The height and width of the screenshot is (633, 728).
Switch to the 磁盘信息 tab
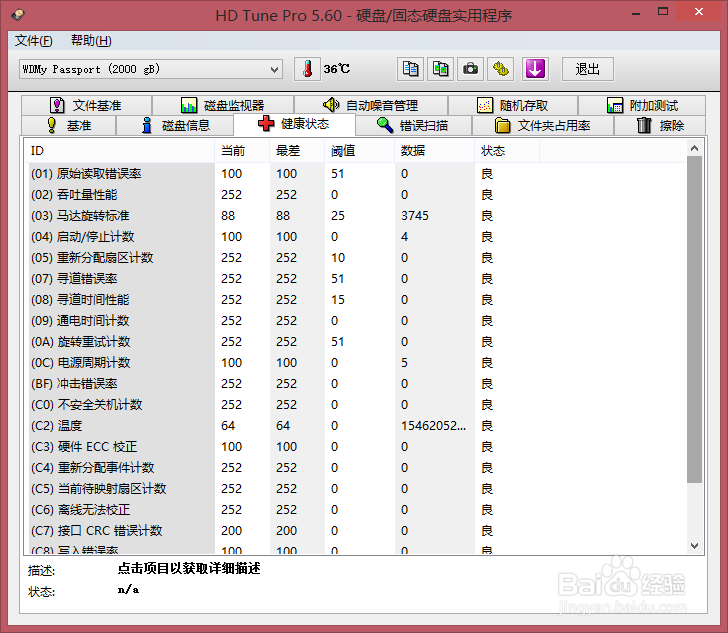click(175, 125)
